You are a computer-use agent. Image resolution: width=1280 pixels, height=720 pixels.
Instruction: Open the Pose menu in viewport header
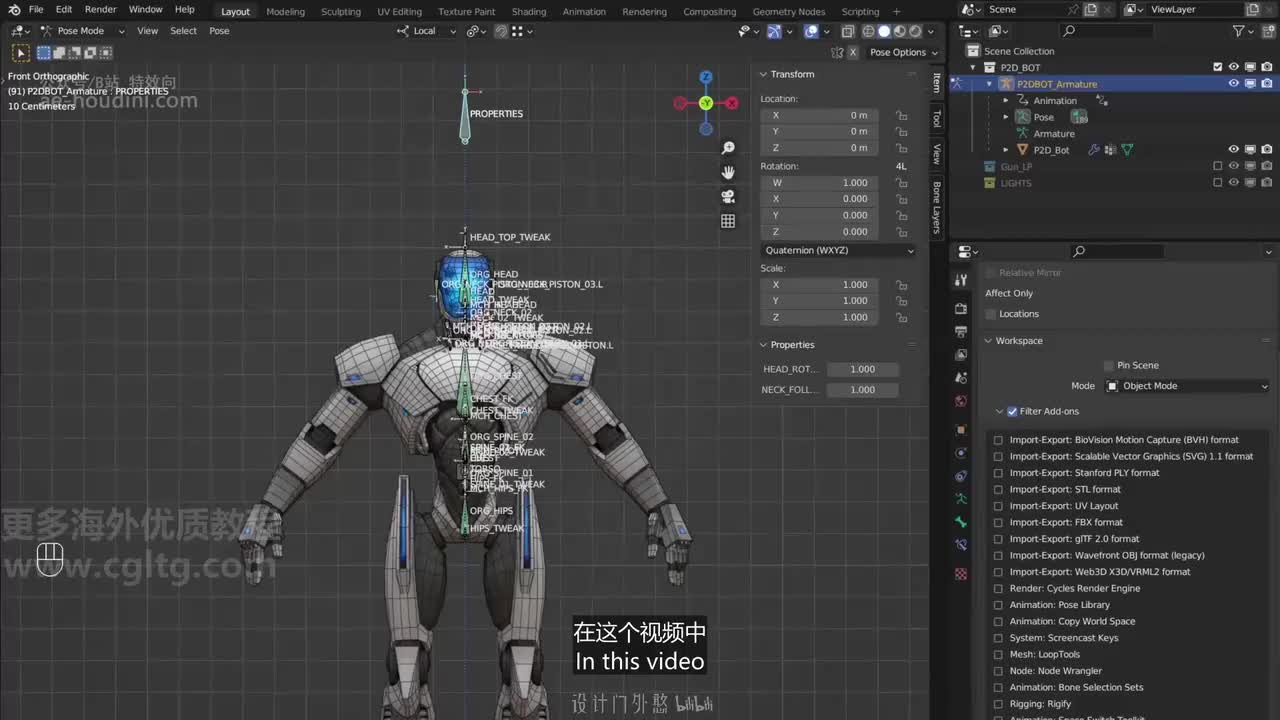point(219,31)
